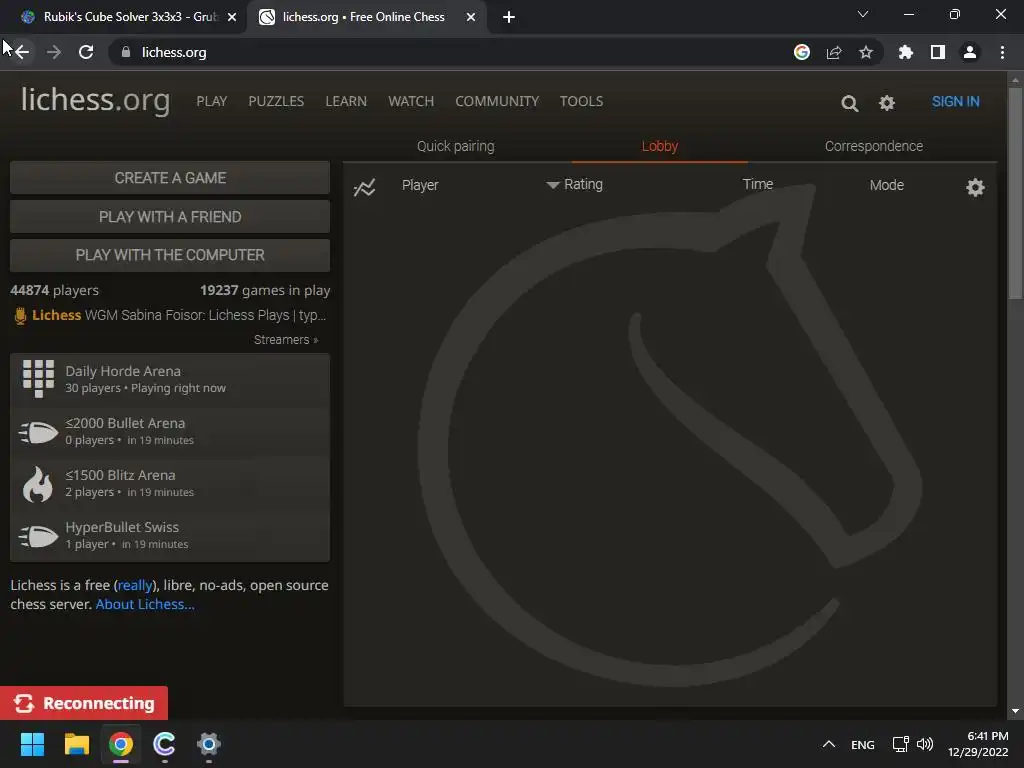
Task: Open the COMMUNITY menu
Action: [497, 101]
